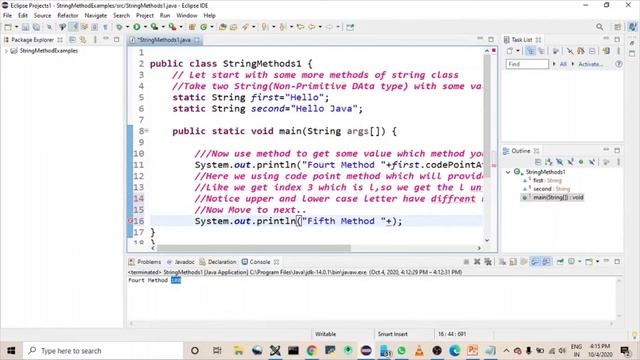Screen dimensions: 640x360
Task: Click the Terminate stop icon in Console
Action: click(466, 262)
